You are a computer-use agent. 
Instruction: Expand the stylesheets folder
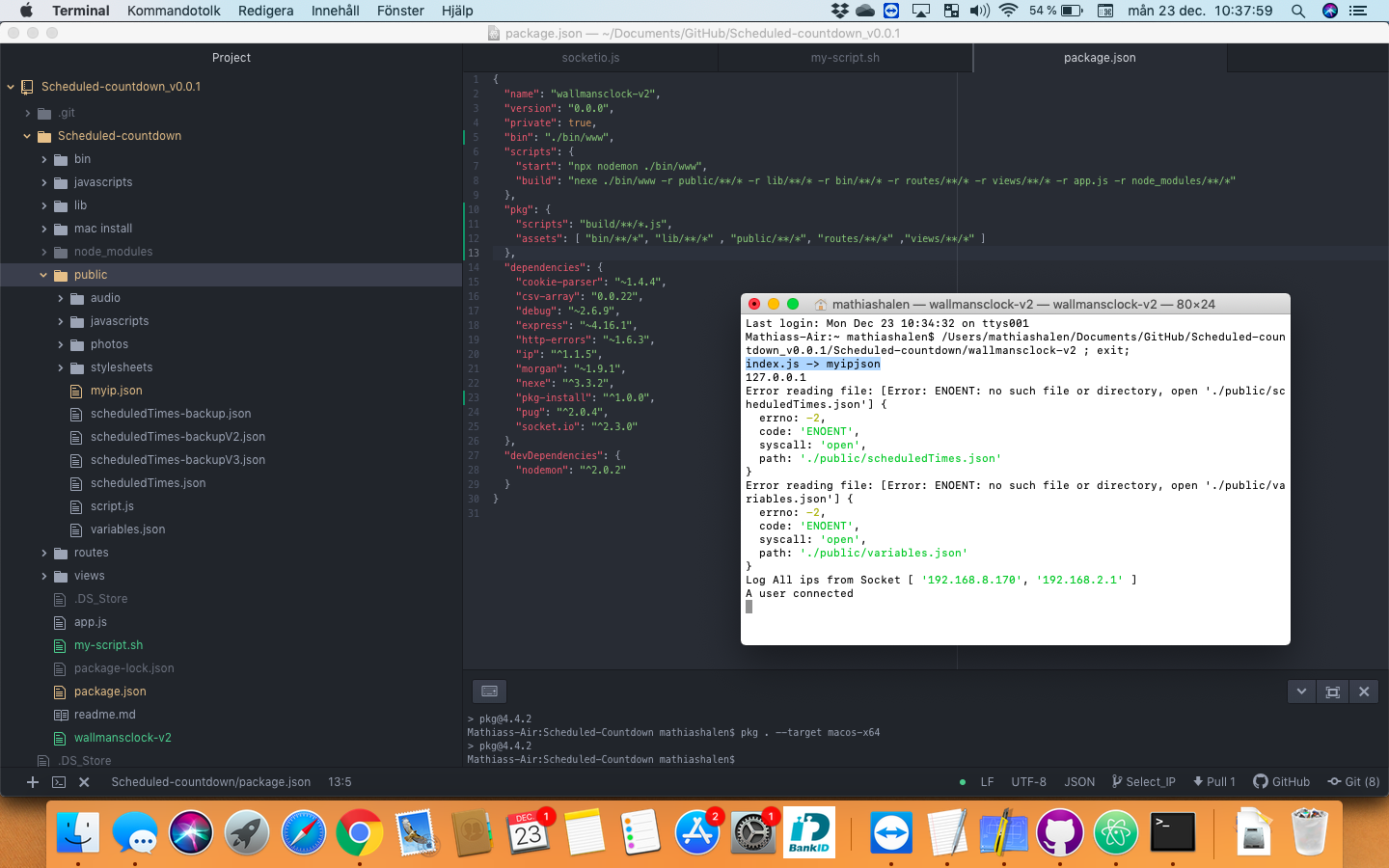(x=61, y=367)
